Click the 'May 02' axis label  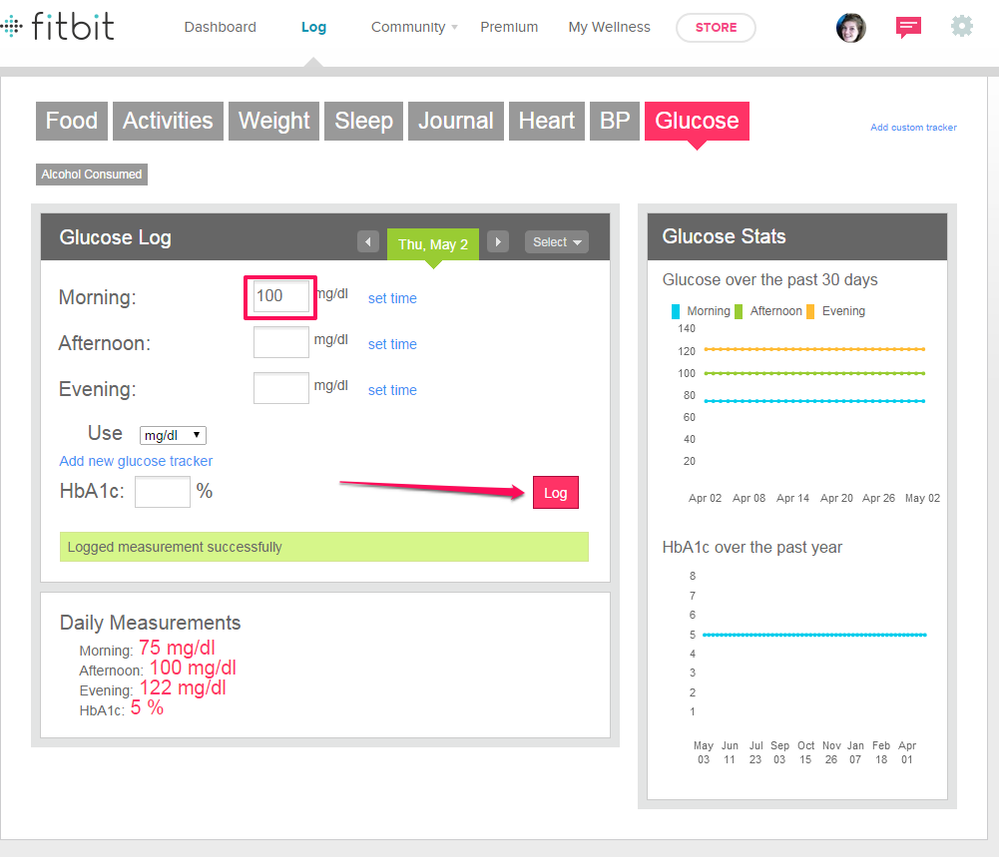click(x=923, y=498)
